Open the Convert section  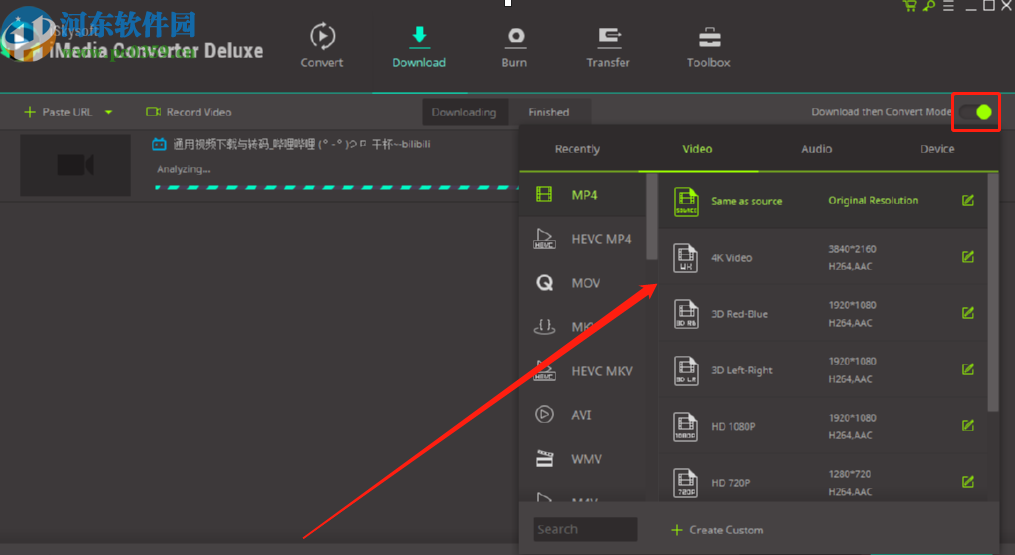point(322,45)
